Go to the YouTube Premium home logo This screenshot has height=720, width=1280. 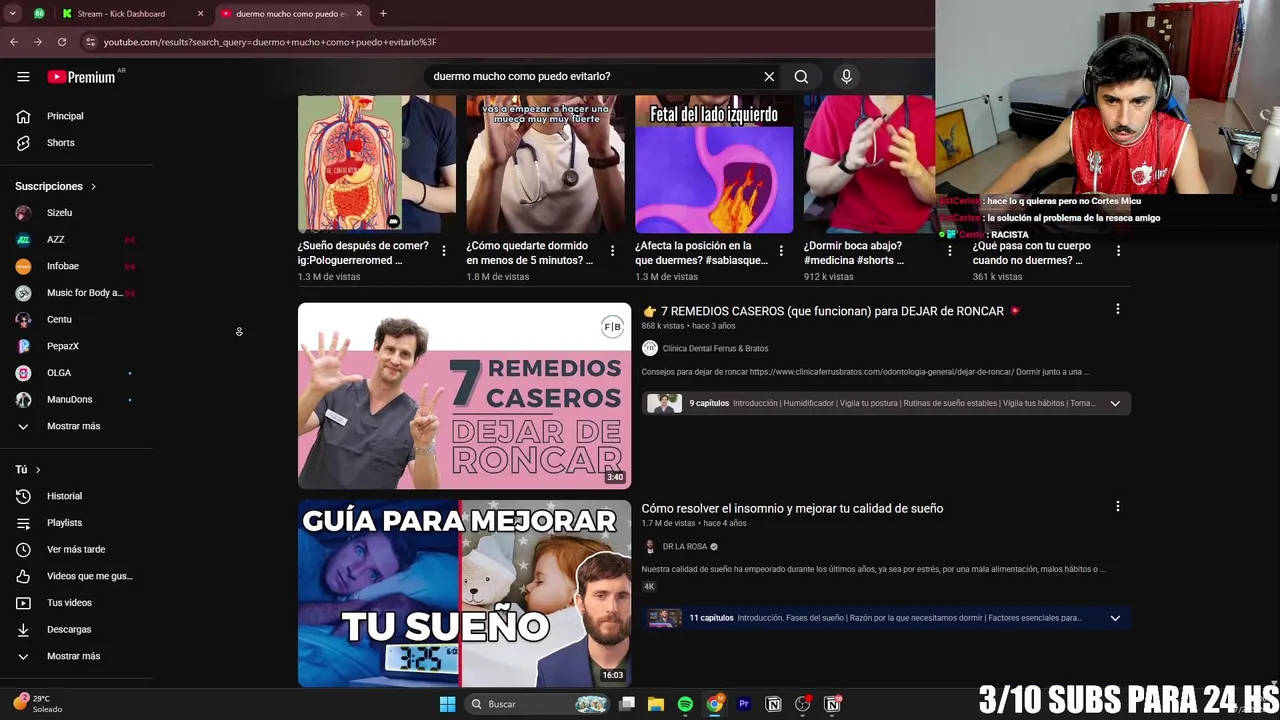pos(82,77)
